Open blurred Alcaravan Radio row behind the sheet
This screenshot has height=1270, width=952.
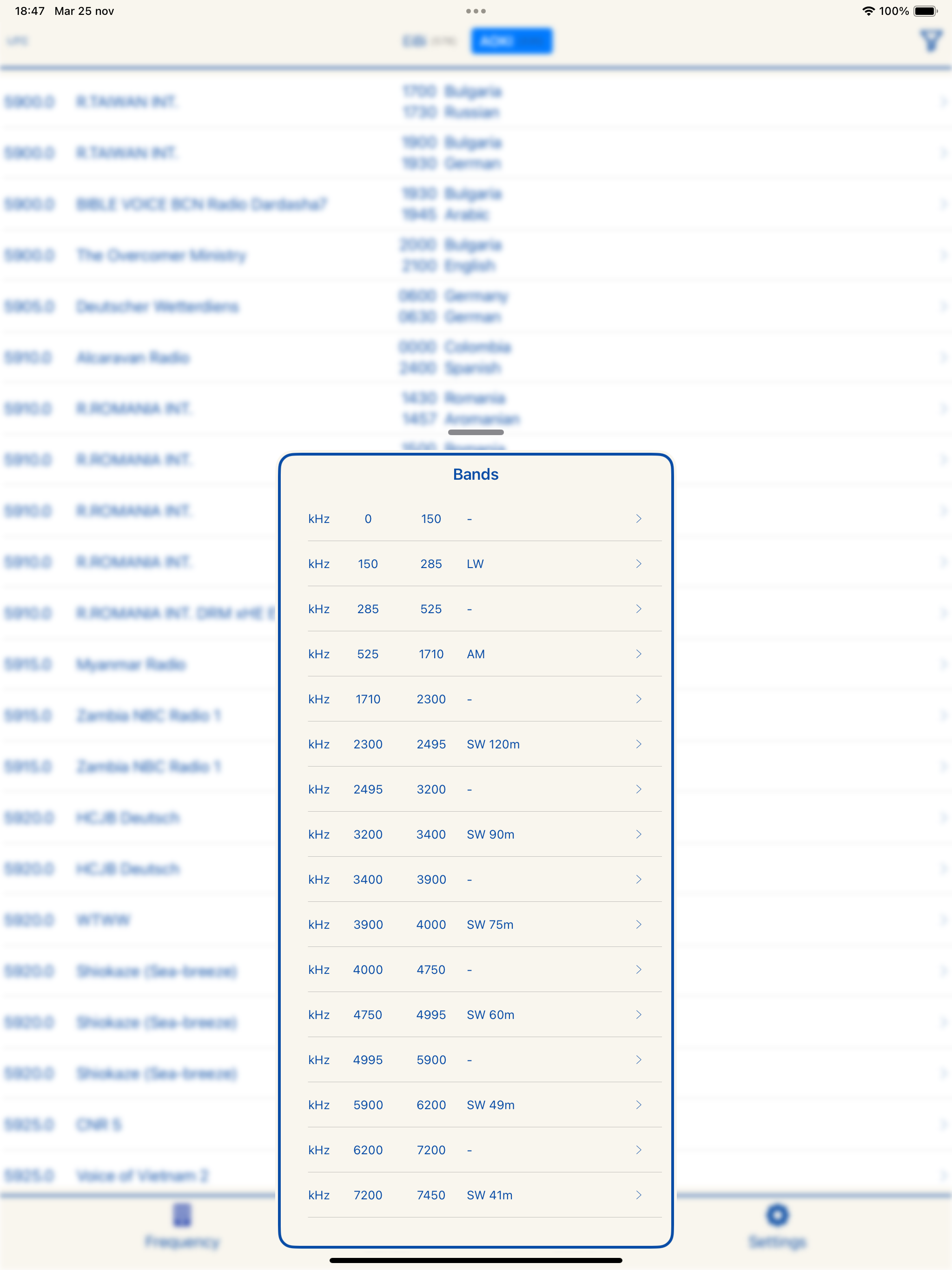[476, 357]
